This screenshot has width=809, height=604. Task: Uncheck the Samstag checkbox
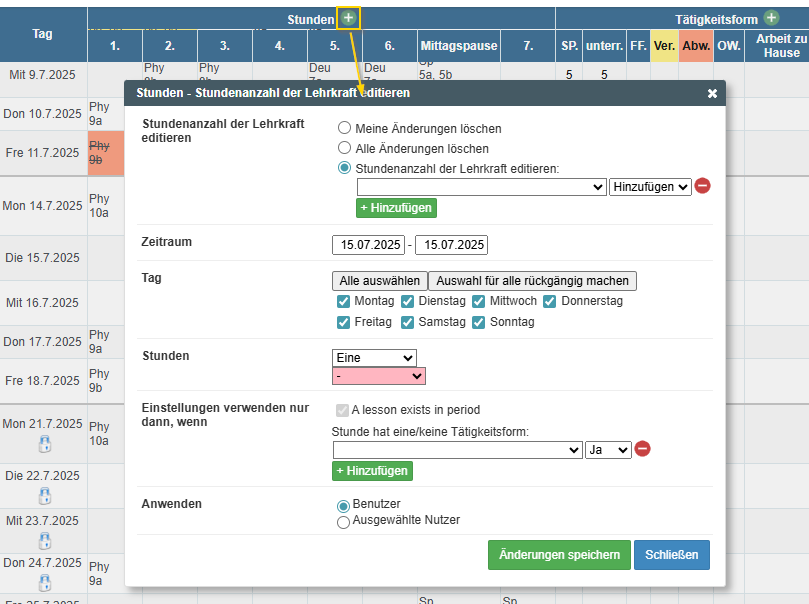pyautogui.click(x=408, y=322)
